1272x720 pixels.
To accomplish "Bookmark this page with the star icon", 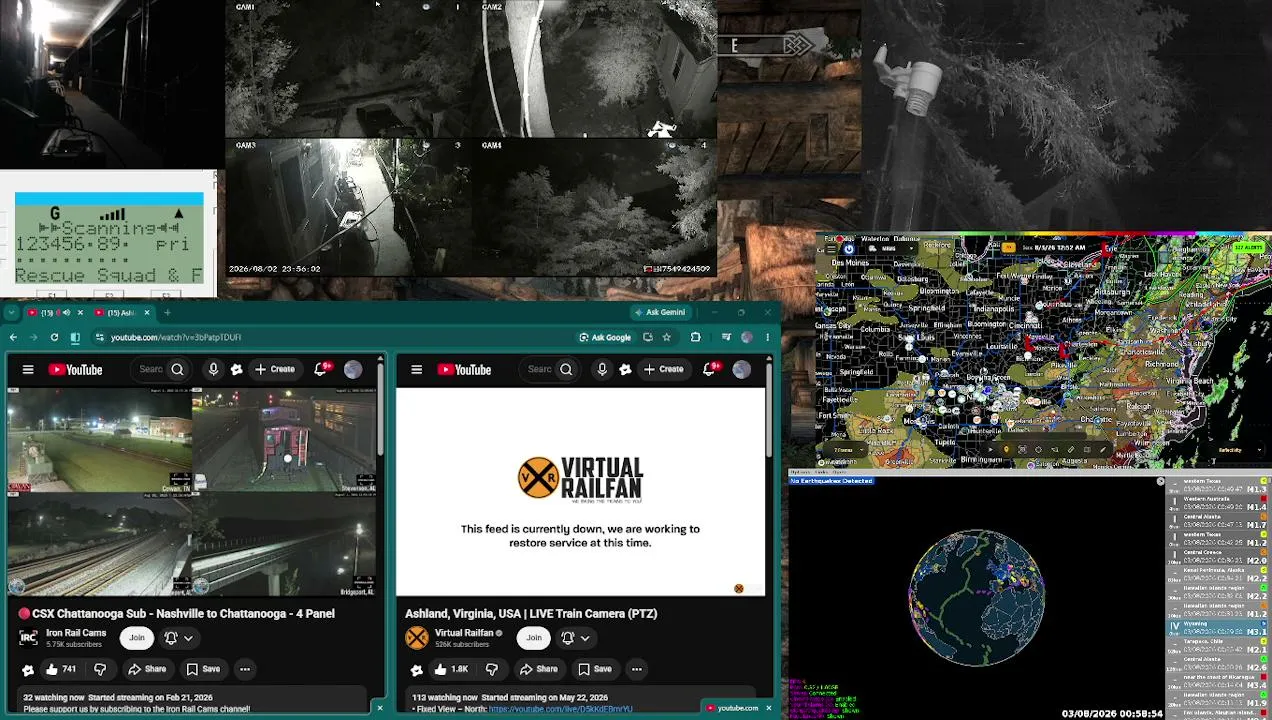I will 667,337.
